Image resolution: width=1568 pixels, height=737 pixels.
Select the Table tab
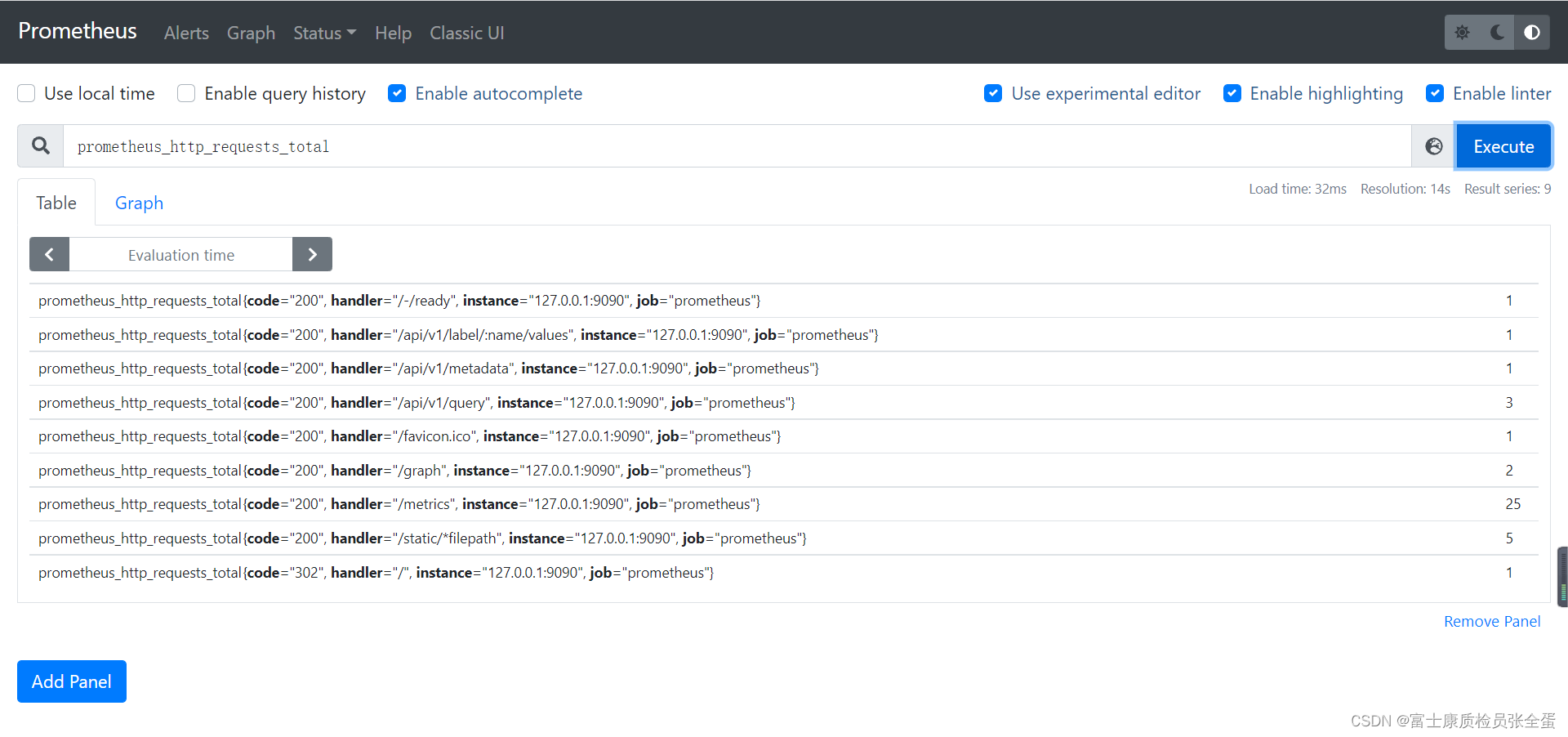56,203
